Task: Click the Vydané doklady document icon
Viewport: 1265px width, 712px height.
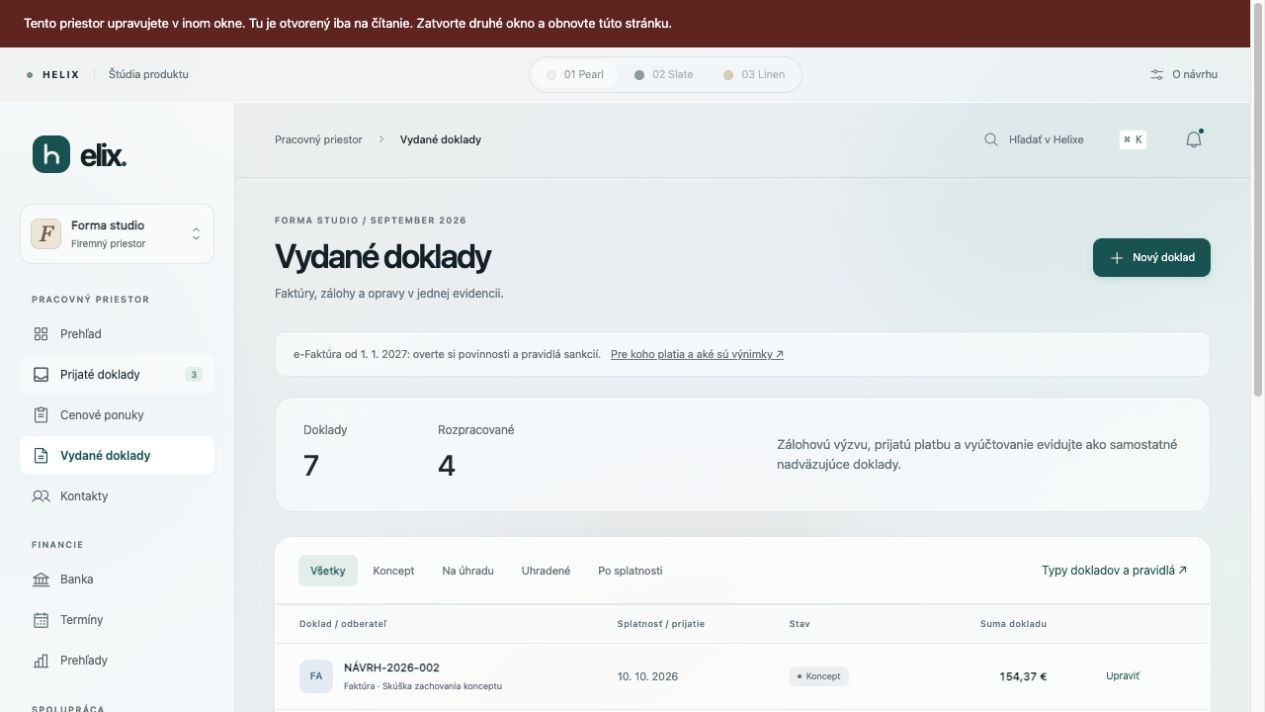Action: [41, 456]
